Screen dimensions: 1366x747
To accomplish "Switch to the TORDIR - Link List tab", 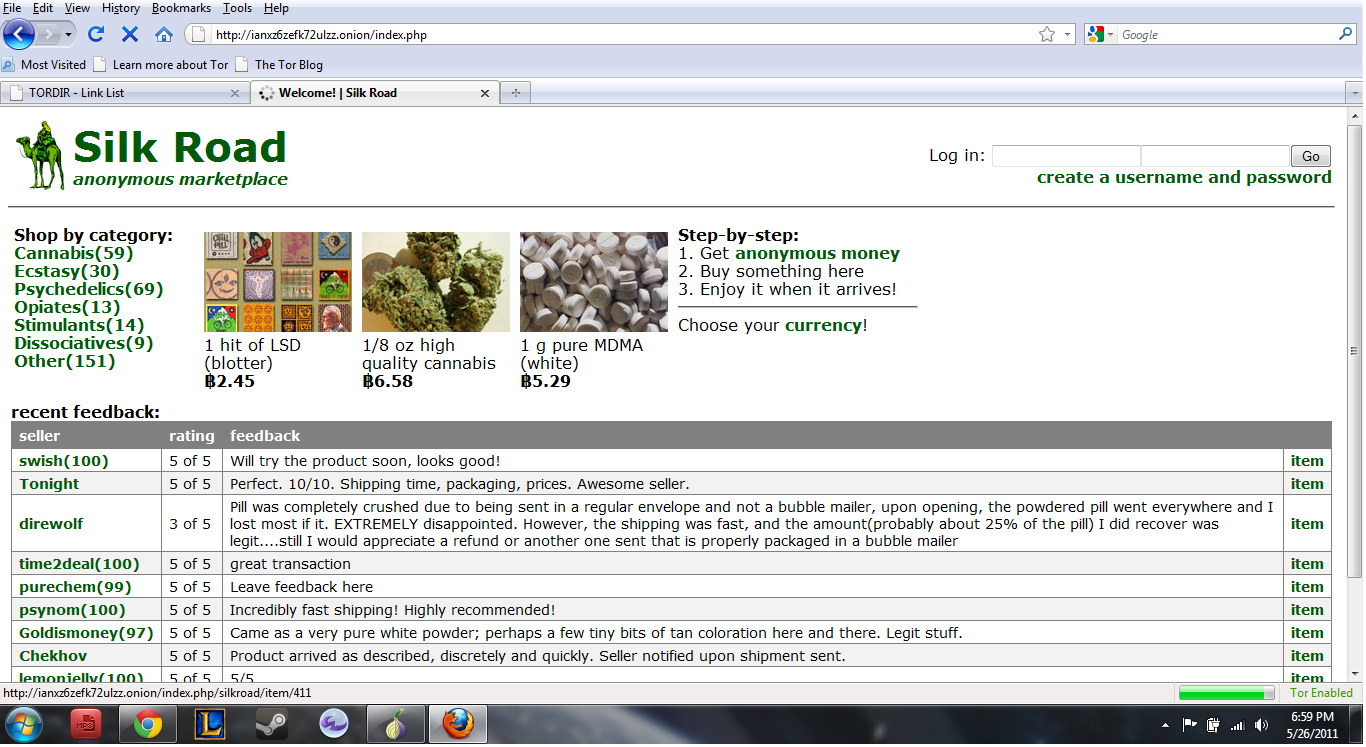I will tap(123, 93).
